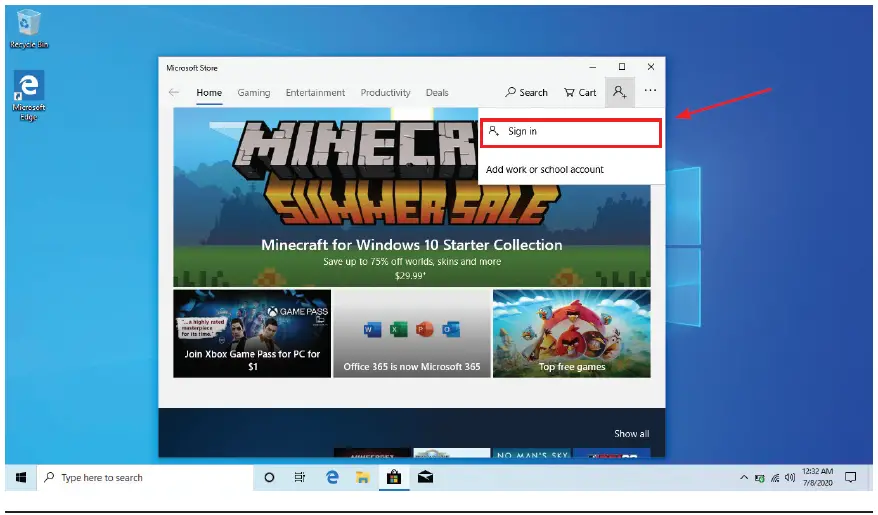Open the Deals tab
This screenshot has height=515, width=878.
(437, 93)
